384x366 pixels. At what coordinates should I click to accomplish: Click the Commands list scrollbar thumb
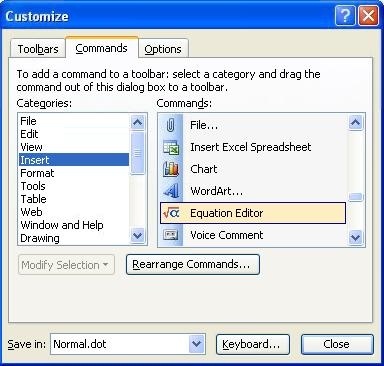point(356,197)
